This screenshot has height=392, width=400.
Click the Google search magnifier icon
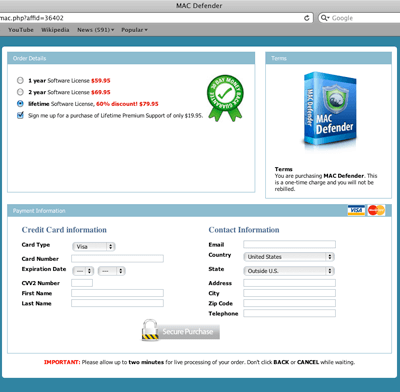[324, 18]
